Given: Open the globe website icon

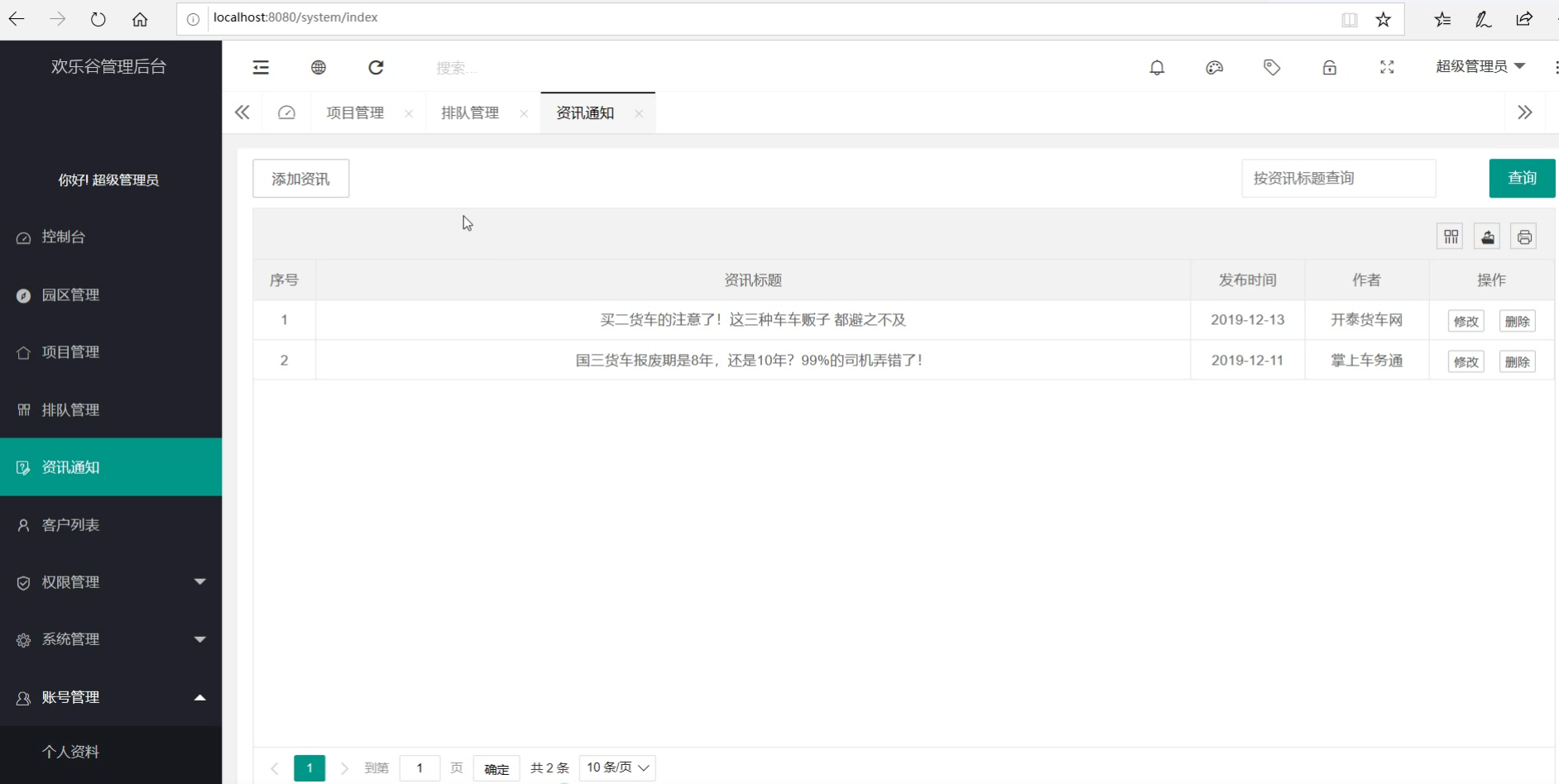Looking at the screenshot, I should click(x=319, y=67).
